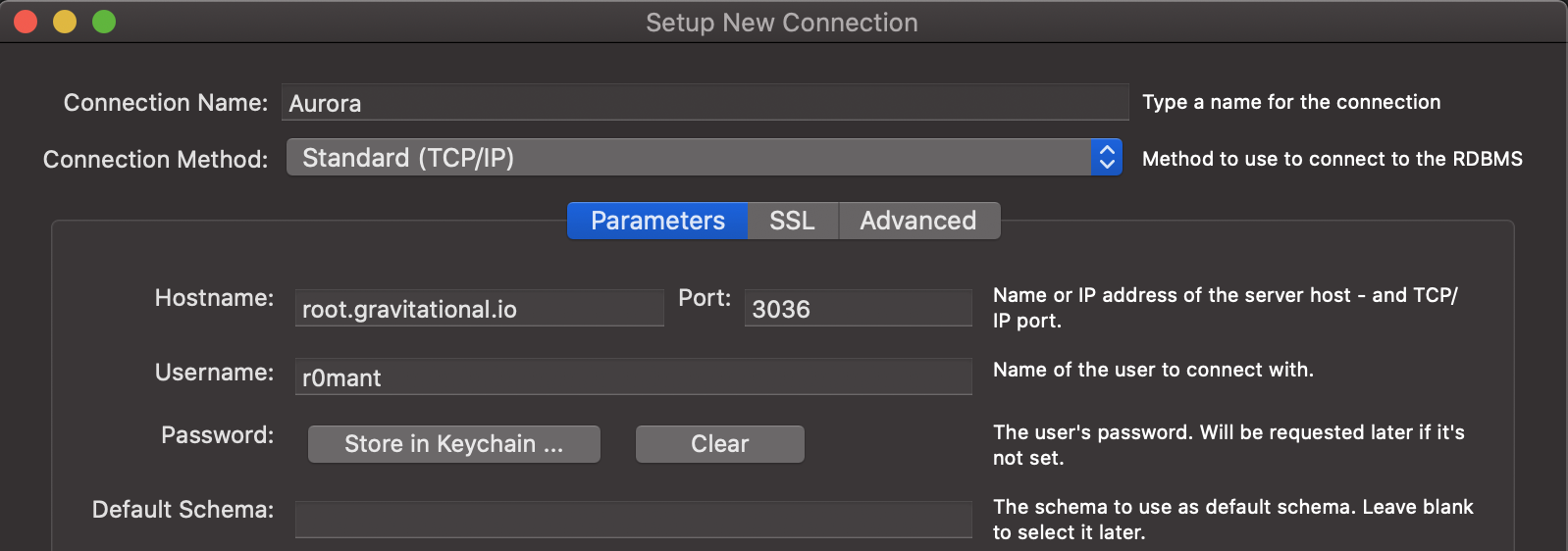Click the Password label text
Viewport: 1568px width, 551px height.
pos(217,435)
